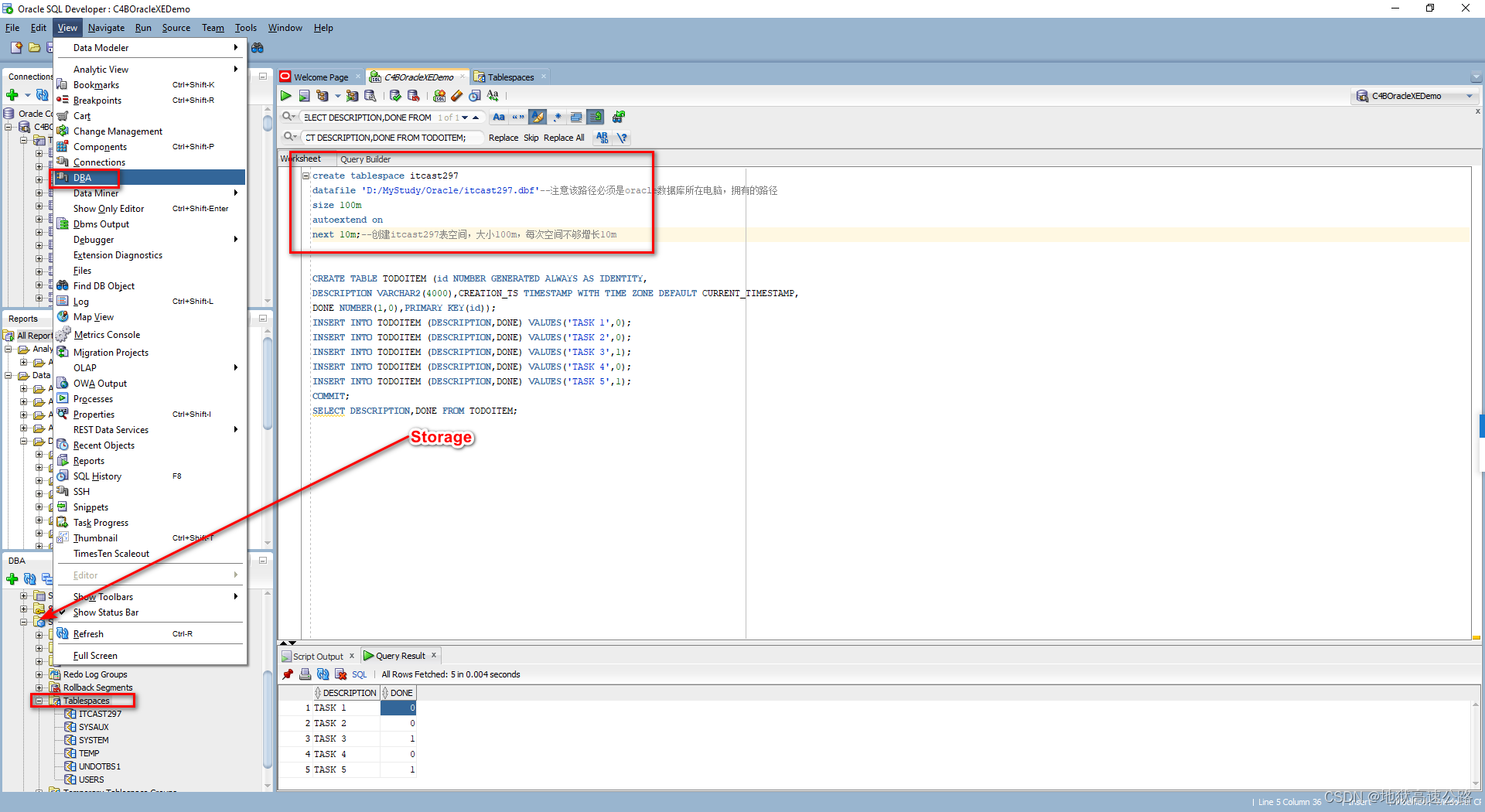Click the find text input field
This screenshot has width=1485, height=812.
coord(368,118)
